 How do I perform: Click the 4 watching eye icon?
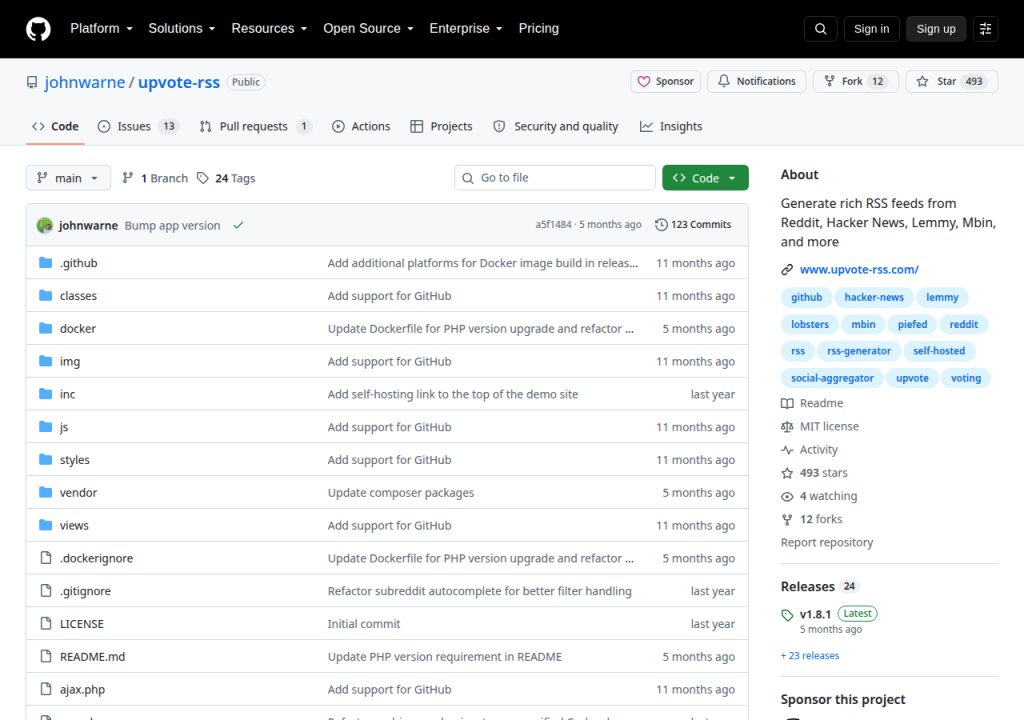click(787, 497)
